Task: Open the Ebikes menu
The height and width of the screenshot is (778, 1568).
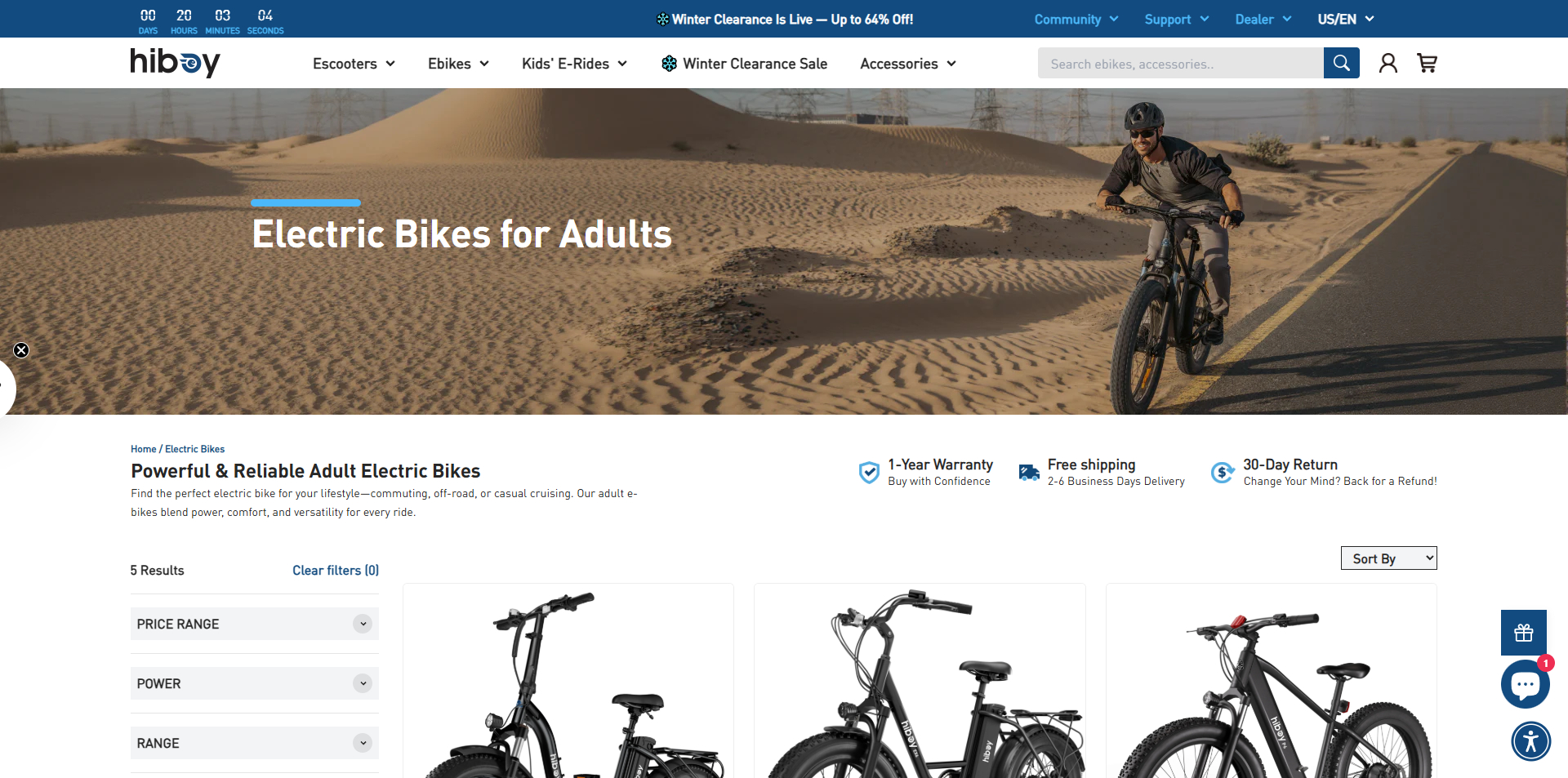Action: pyautogui.click(x=458, y=64)
